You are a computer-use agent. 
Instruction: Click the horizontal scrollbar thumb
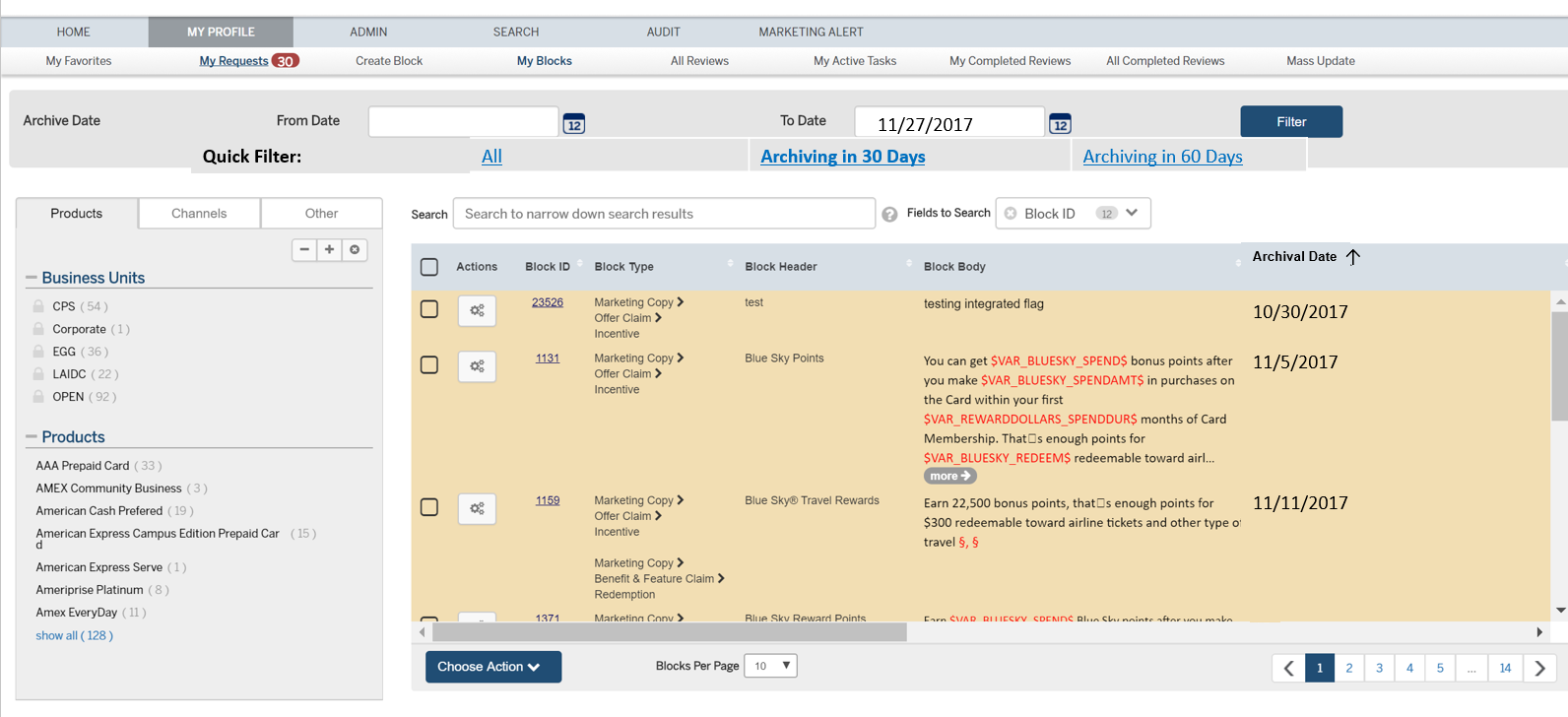(x=670, y=632)
